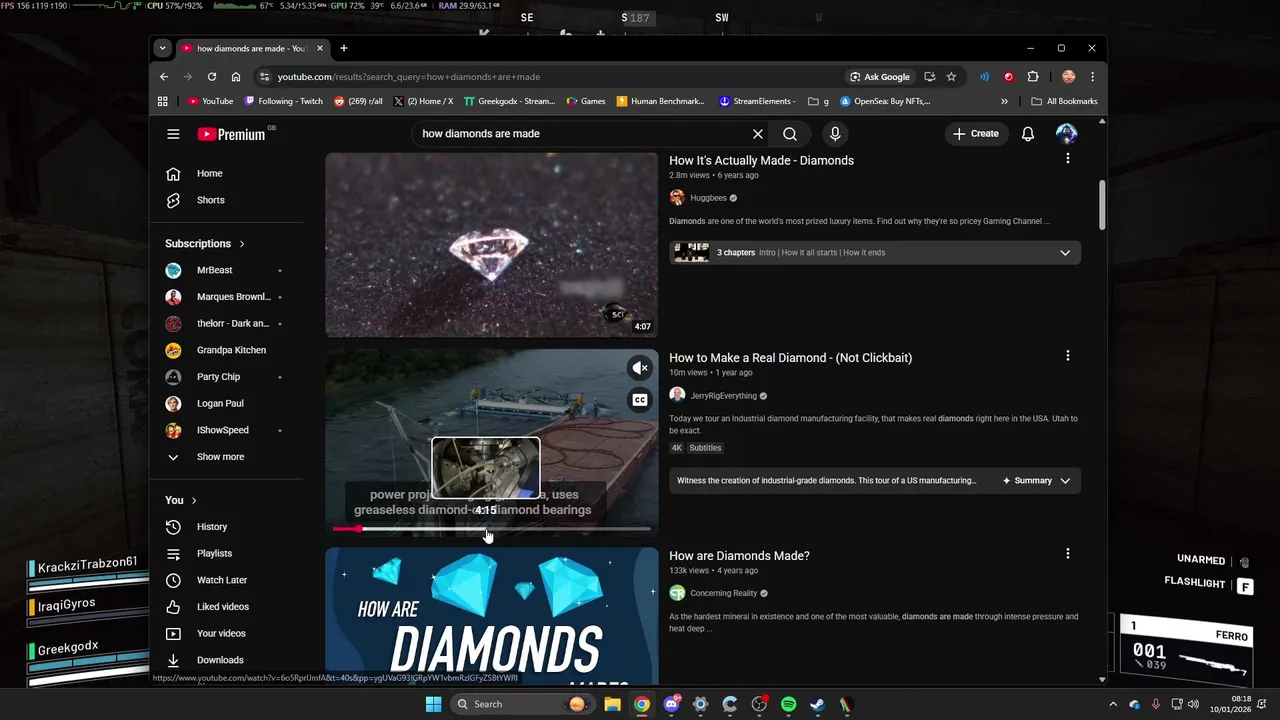Open options for How It's Actually Made video
This screenshot has height=720, width=1280.
pos(1067,159)
